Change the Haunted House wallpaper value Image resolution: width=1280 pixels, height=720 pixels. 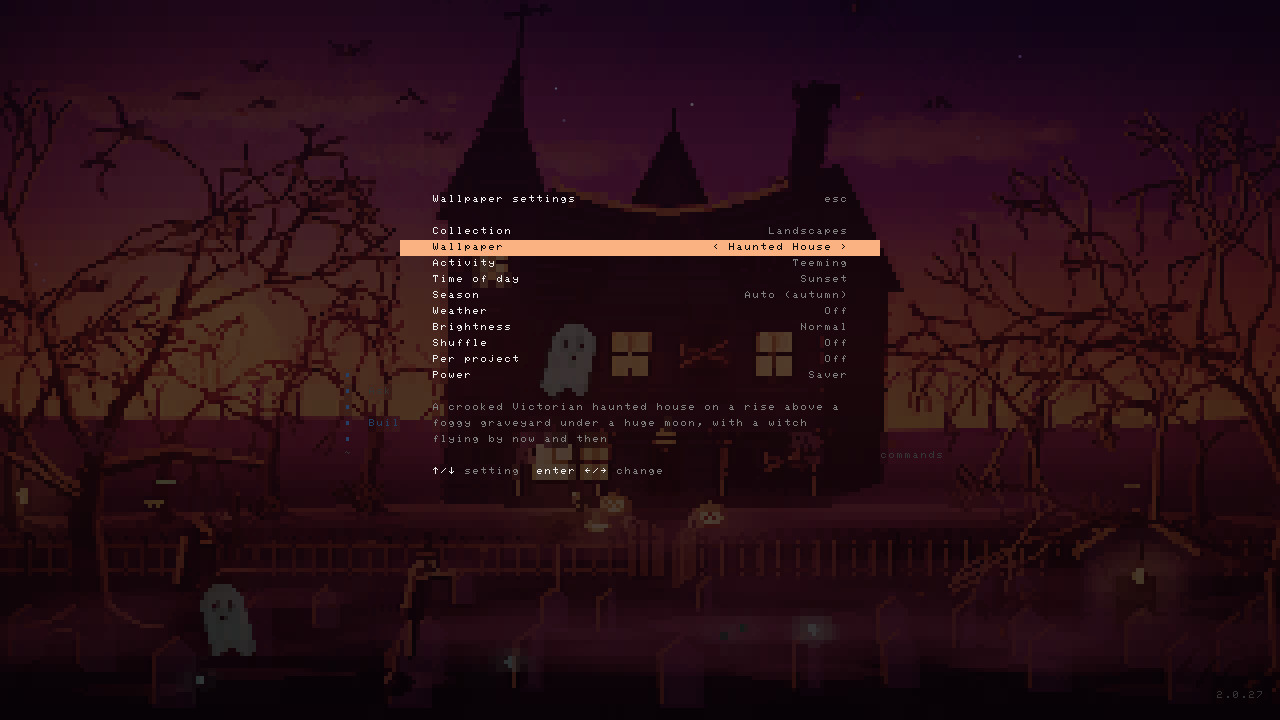(x=780, y=247)
